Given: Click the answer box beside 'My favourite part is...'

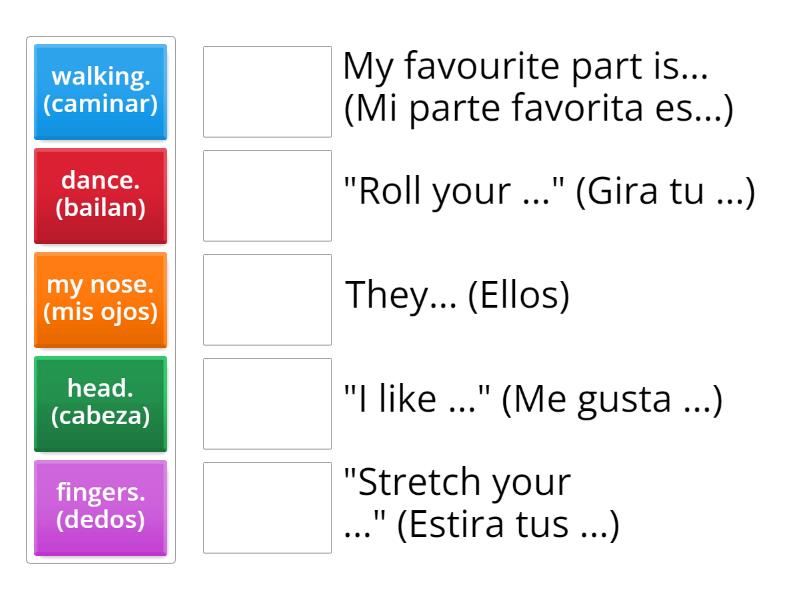Looking at the screenshot, I should tap(267, 90).
